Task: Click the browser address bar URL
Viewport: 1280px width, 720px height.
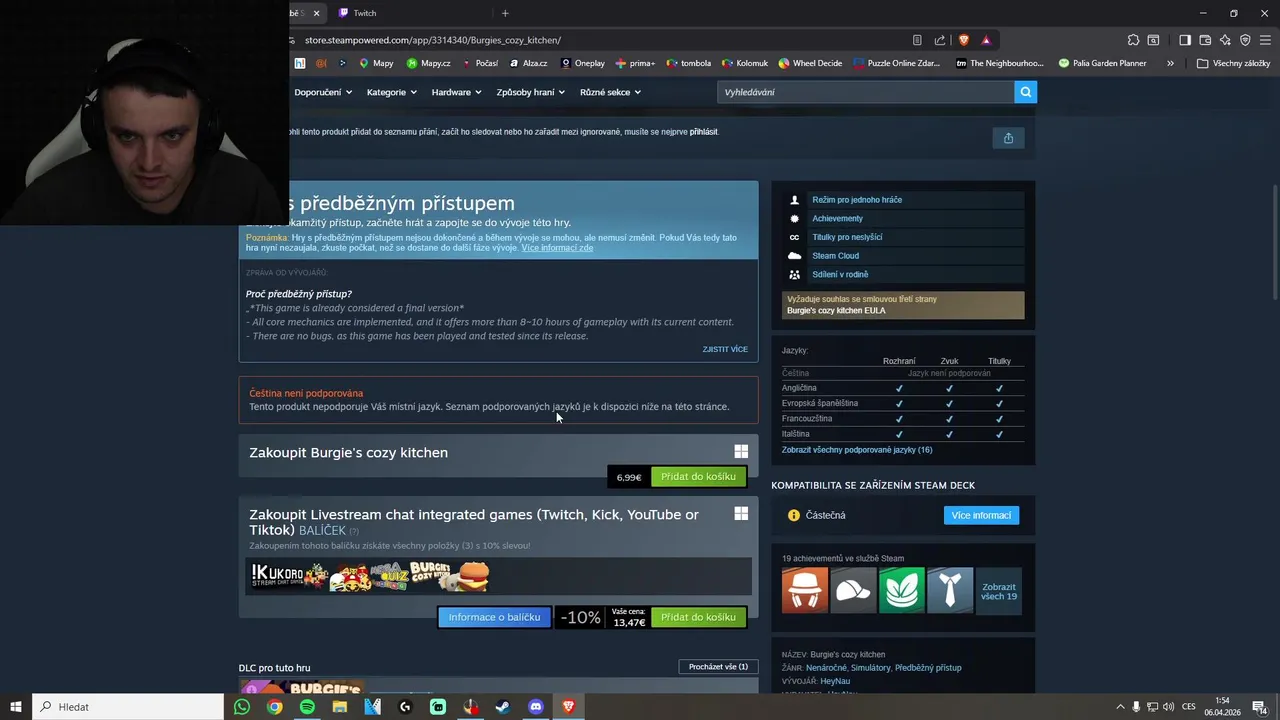Action: tap(433, 40)
